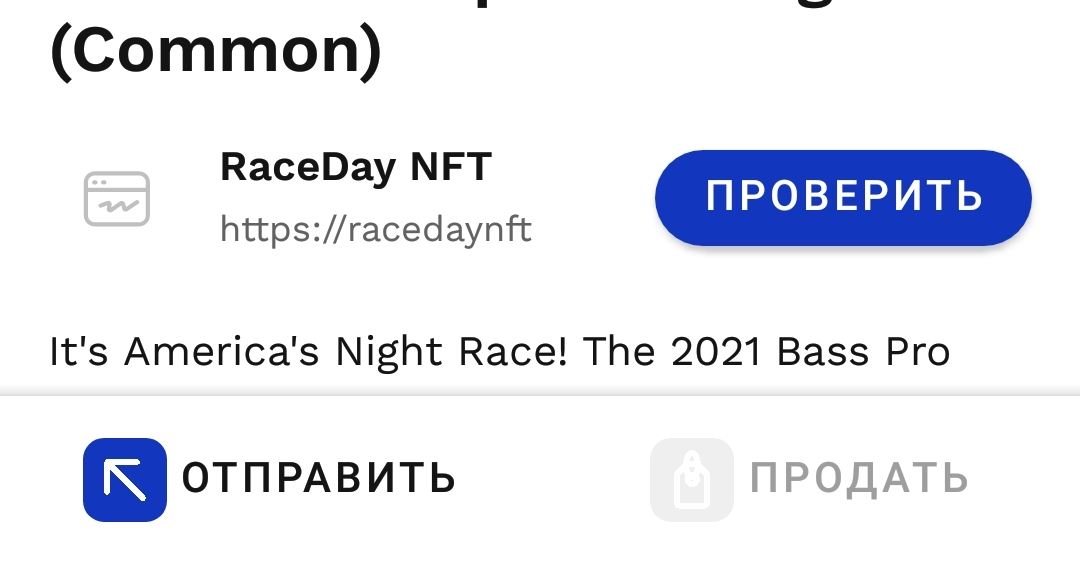Click the grayed-out price tag sell icon

[x=692, y=479]
